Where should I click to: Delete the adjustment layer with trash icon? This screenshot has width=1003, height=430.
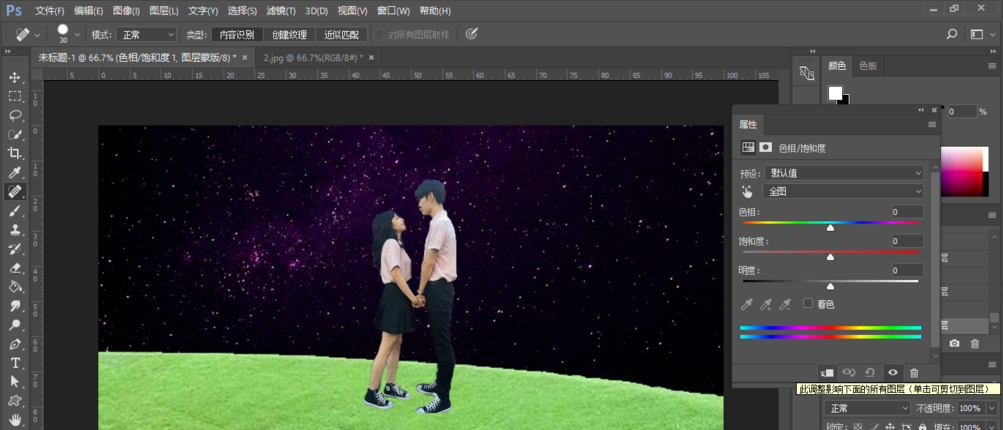pos(914,372)
